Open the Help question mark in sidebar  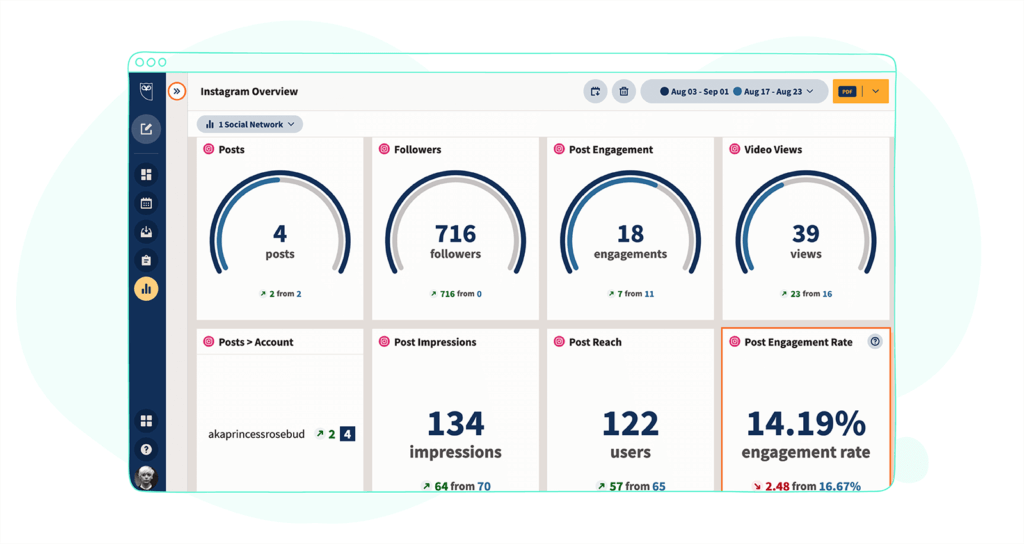click(x=146, y=449)
